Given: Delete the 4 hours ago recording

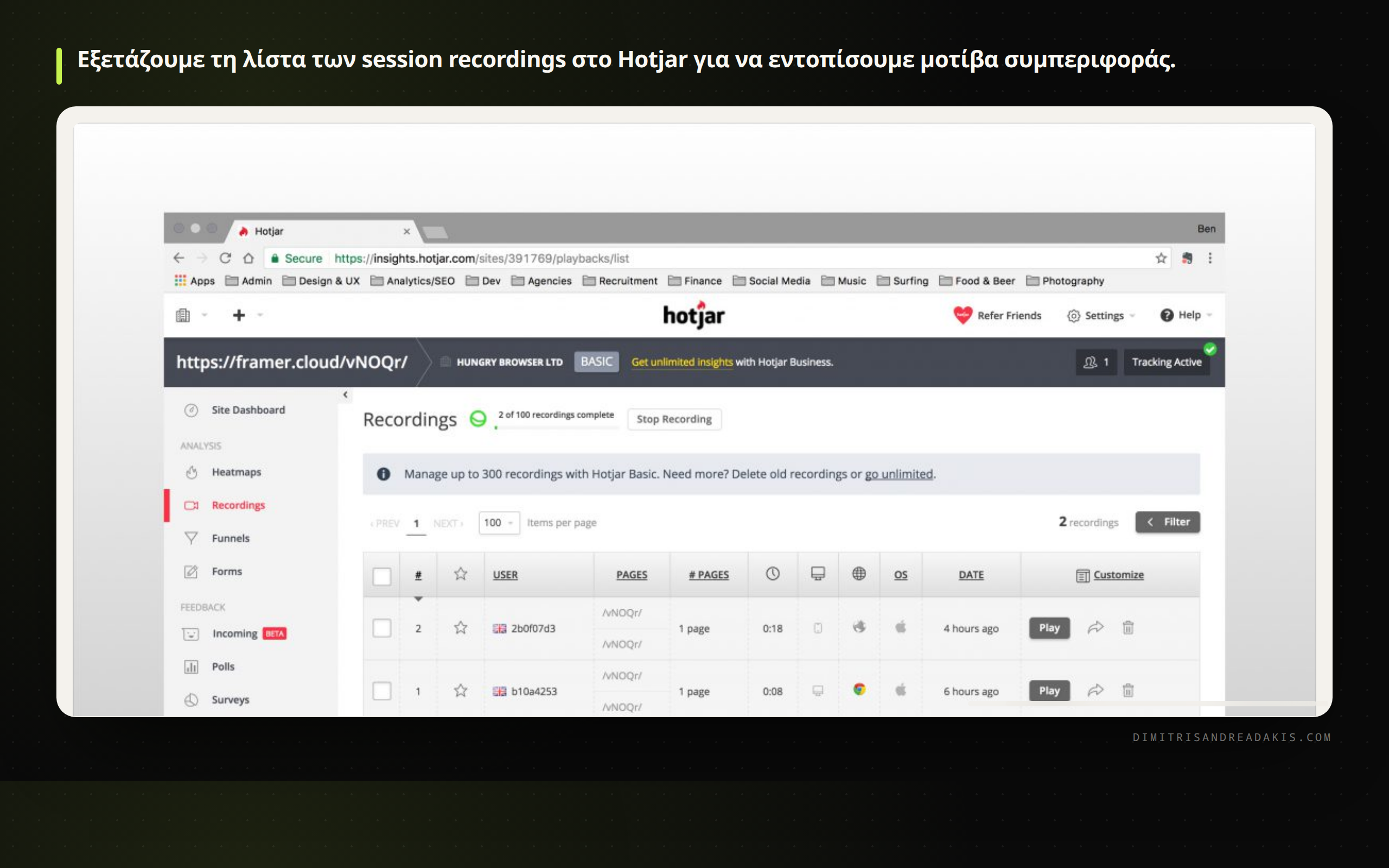Looking at the screenshot, I should click(1128, 628).
